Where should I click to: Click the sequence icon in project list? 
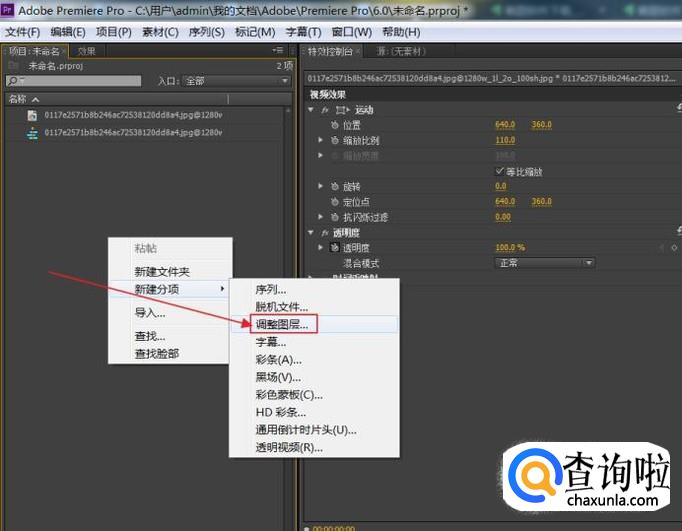click(32, 134)
